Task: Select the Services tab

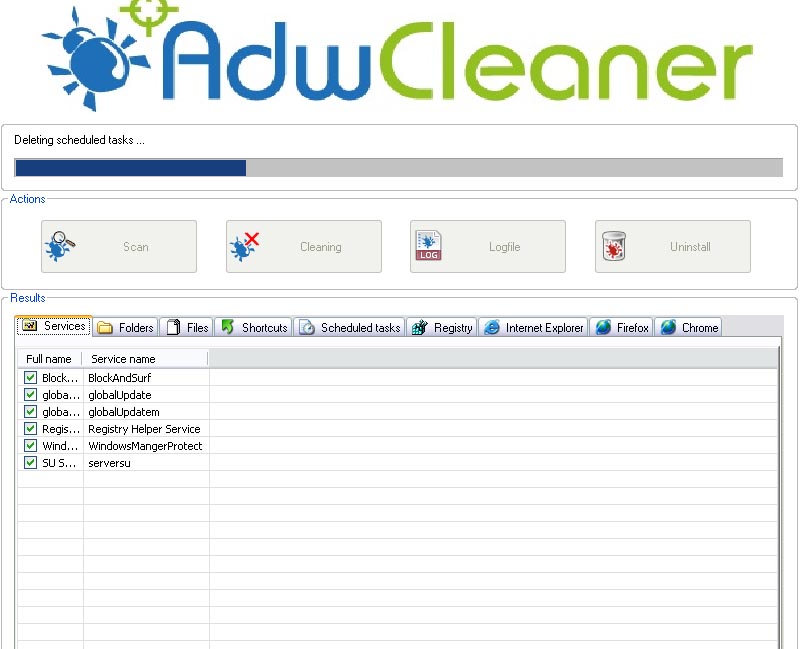Action: (54, 326)
